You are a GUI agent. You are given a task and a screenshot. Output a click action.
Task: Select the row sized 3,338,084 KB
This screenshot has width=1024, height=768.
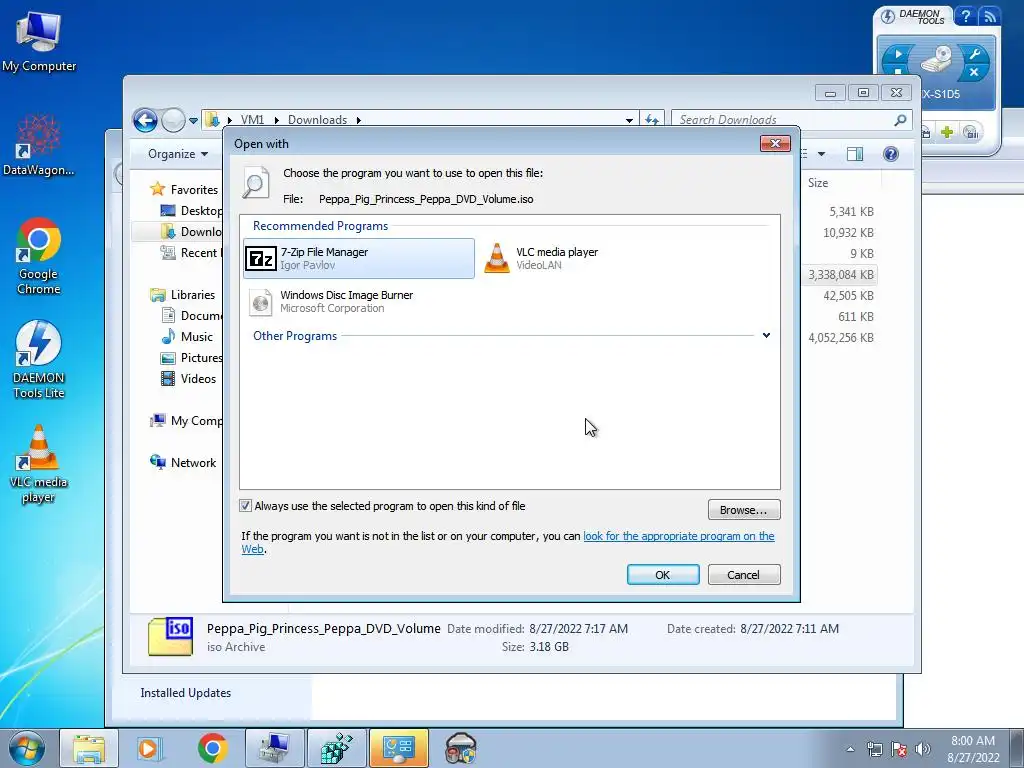840,275
